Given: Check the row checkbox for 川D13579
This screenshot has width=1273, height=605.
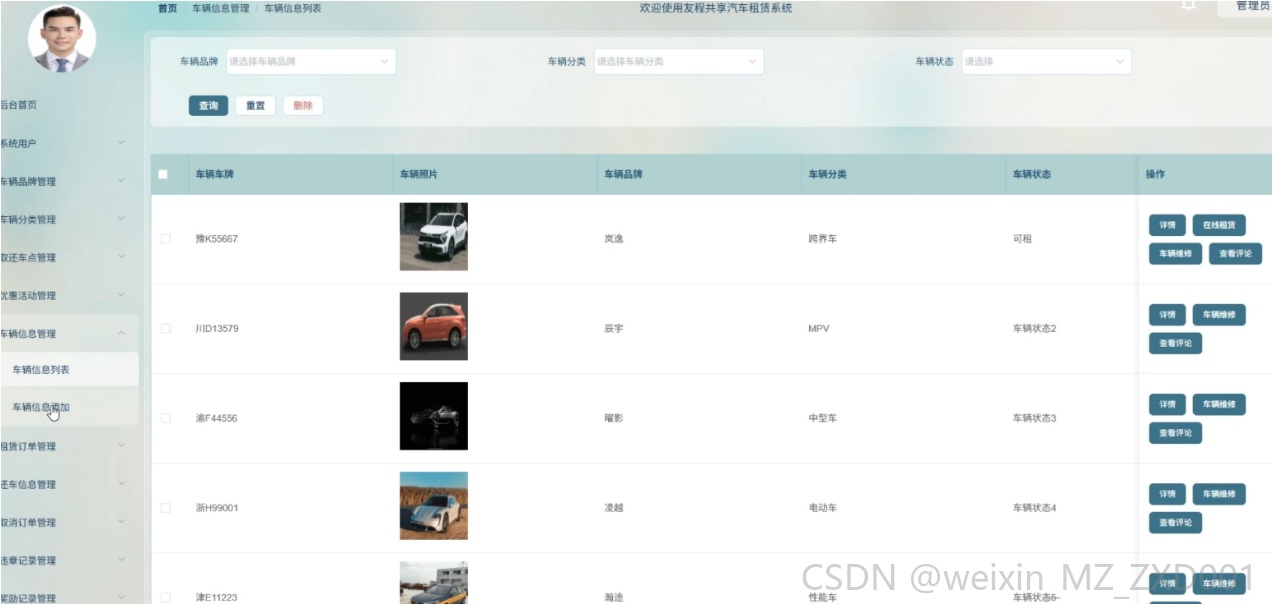Looking at the screenshot, I should point(166,329).
